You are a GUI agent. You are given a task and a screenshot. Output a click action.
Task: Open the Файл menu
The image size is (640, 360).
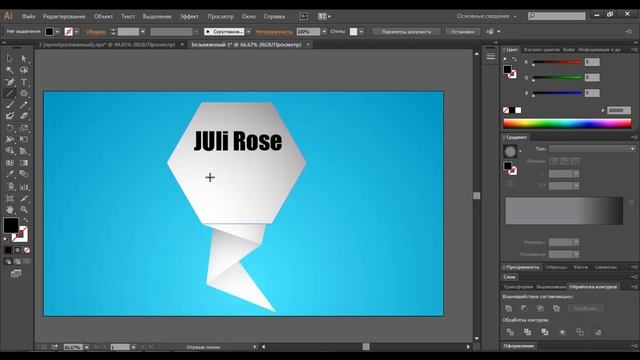29,16
